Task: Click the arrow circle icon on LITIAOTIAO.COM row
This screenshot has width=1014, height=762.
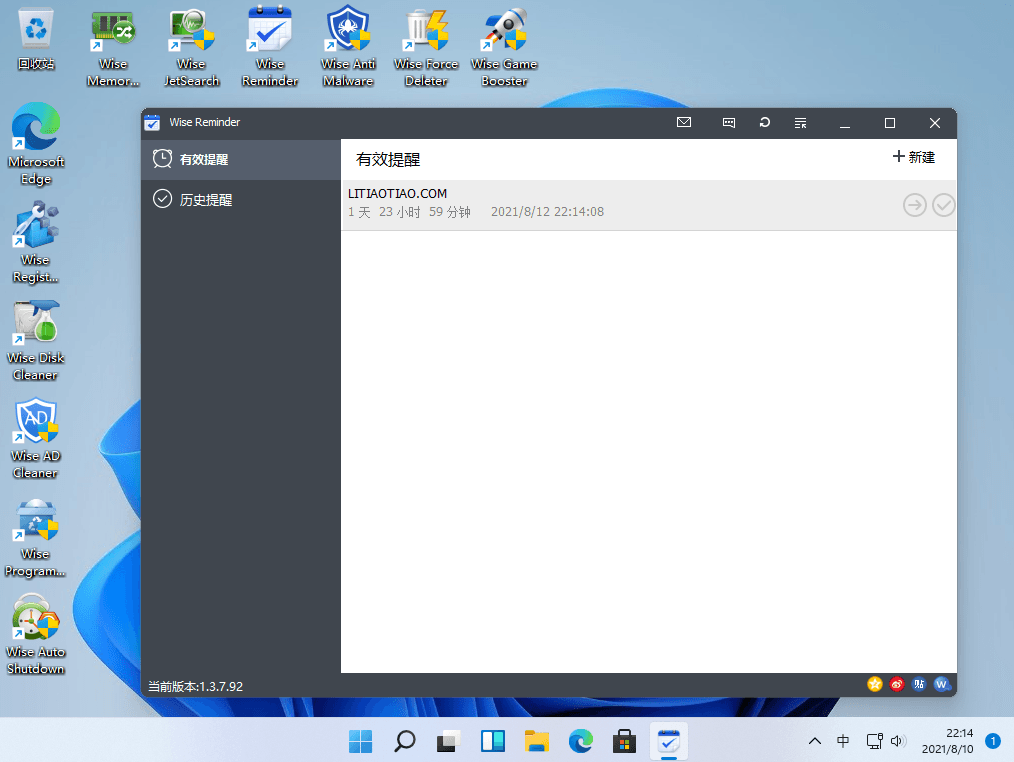Action: coord(914,205)
